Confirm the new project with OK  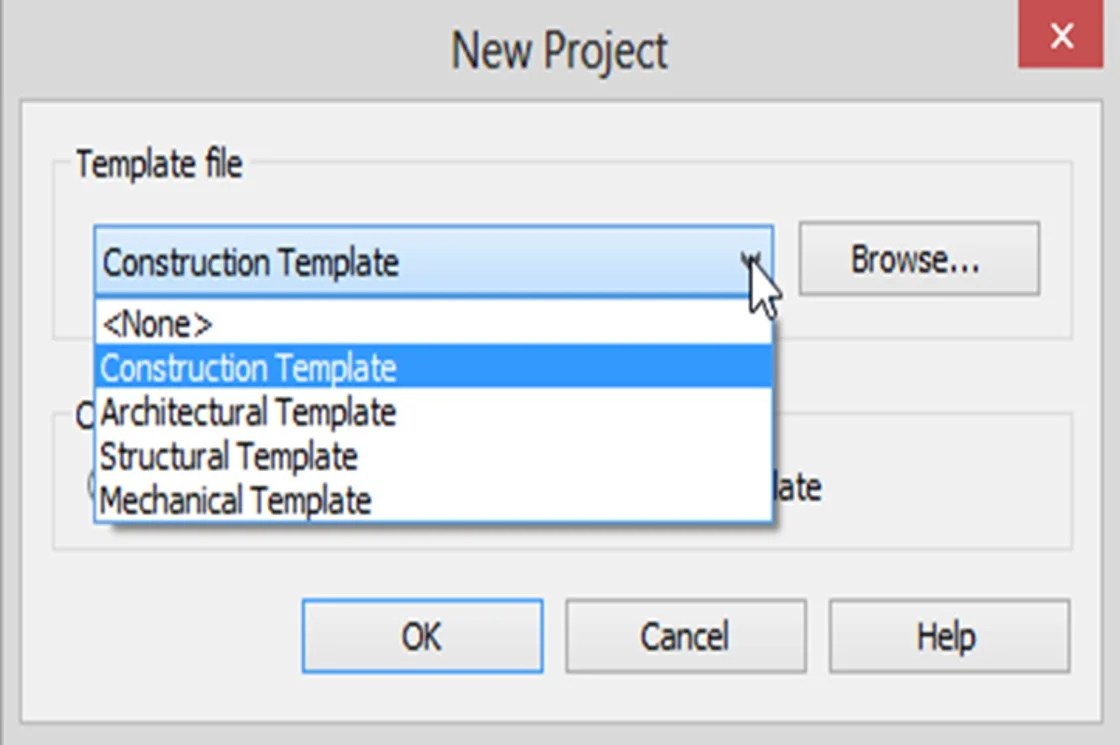point(422,635)
